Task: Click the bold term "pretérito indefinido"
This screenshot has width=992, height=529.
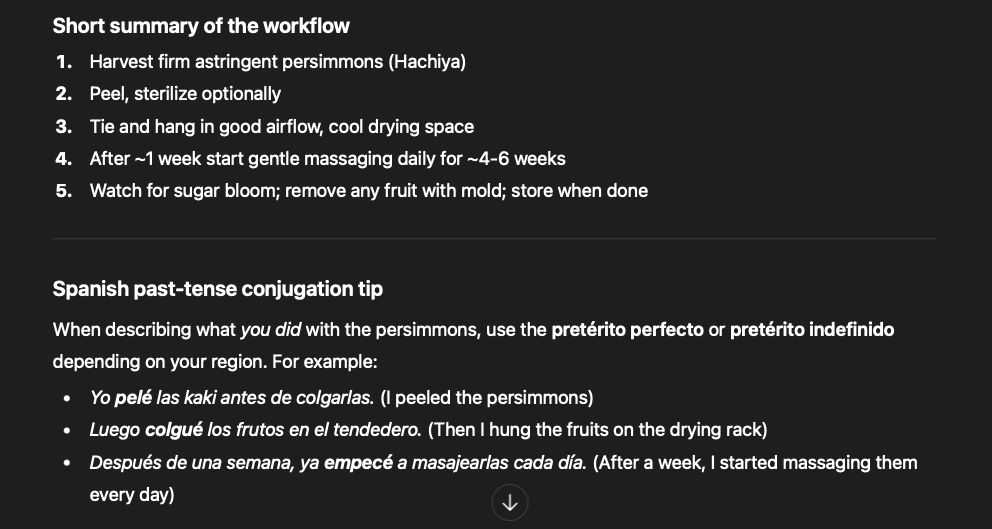Action: tap(812, 329)
